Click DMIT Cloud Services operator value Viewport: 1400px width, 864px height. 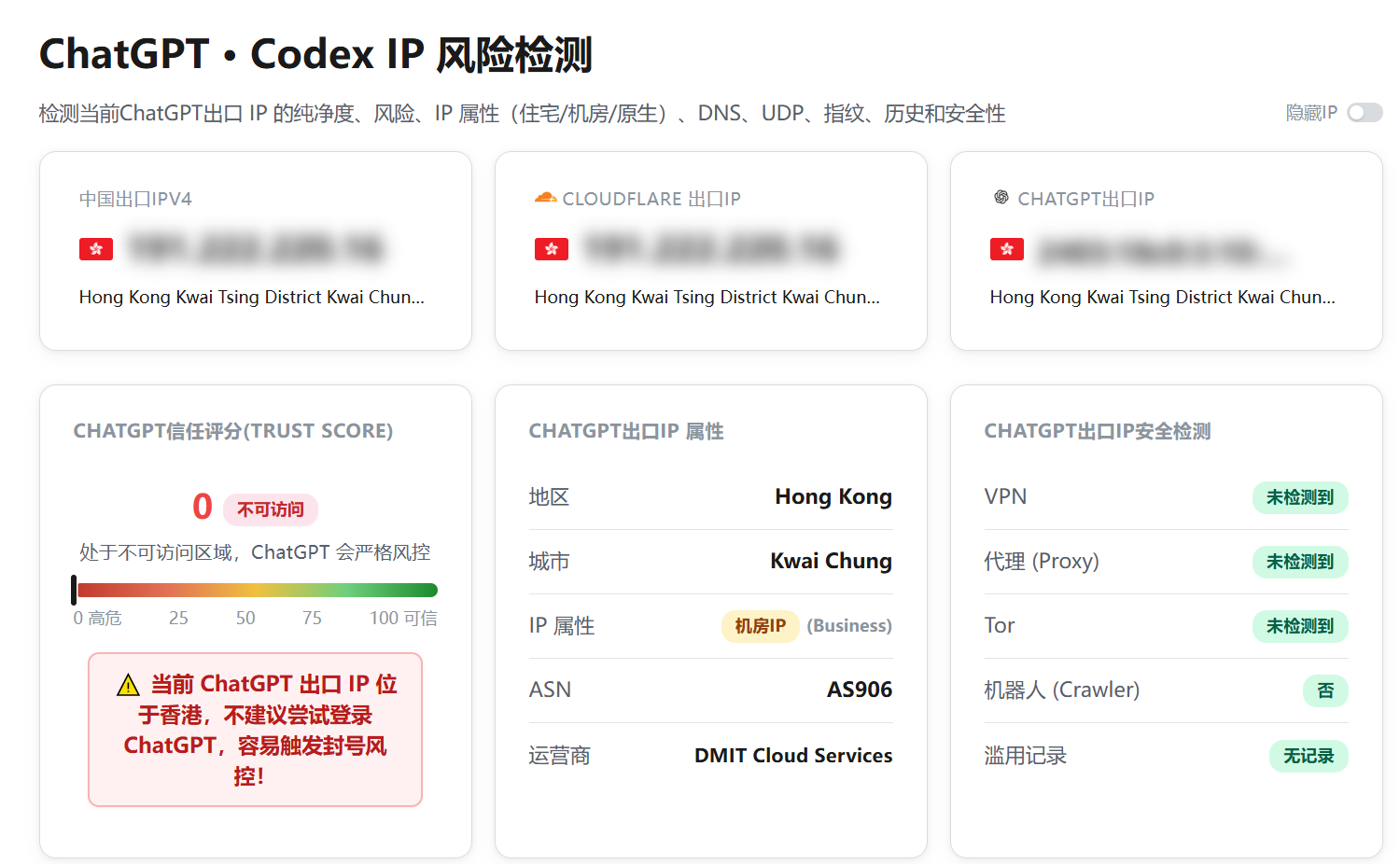(793, 756)
